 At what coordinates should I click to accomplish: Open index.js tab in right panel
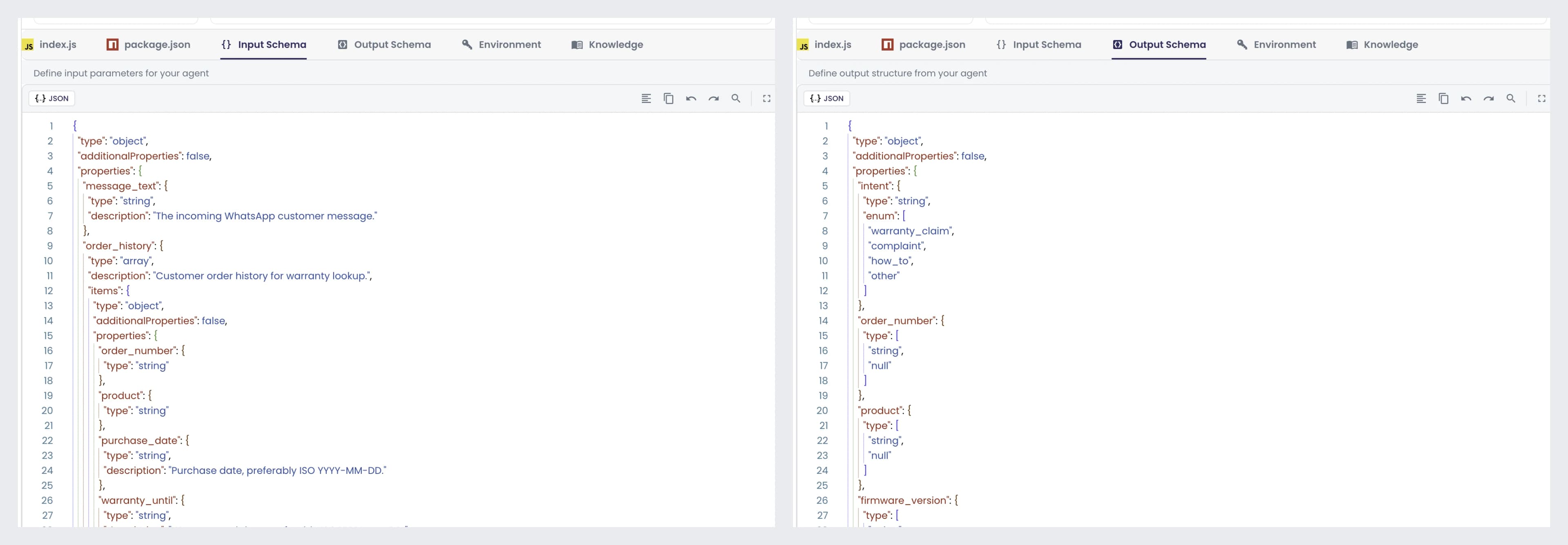pyautogui.click(x=824, y=45)
